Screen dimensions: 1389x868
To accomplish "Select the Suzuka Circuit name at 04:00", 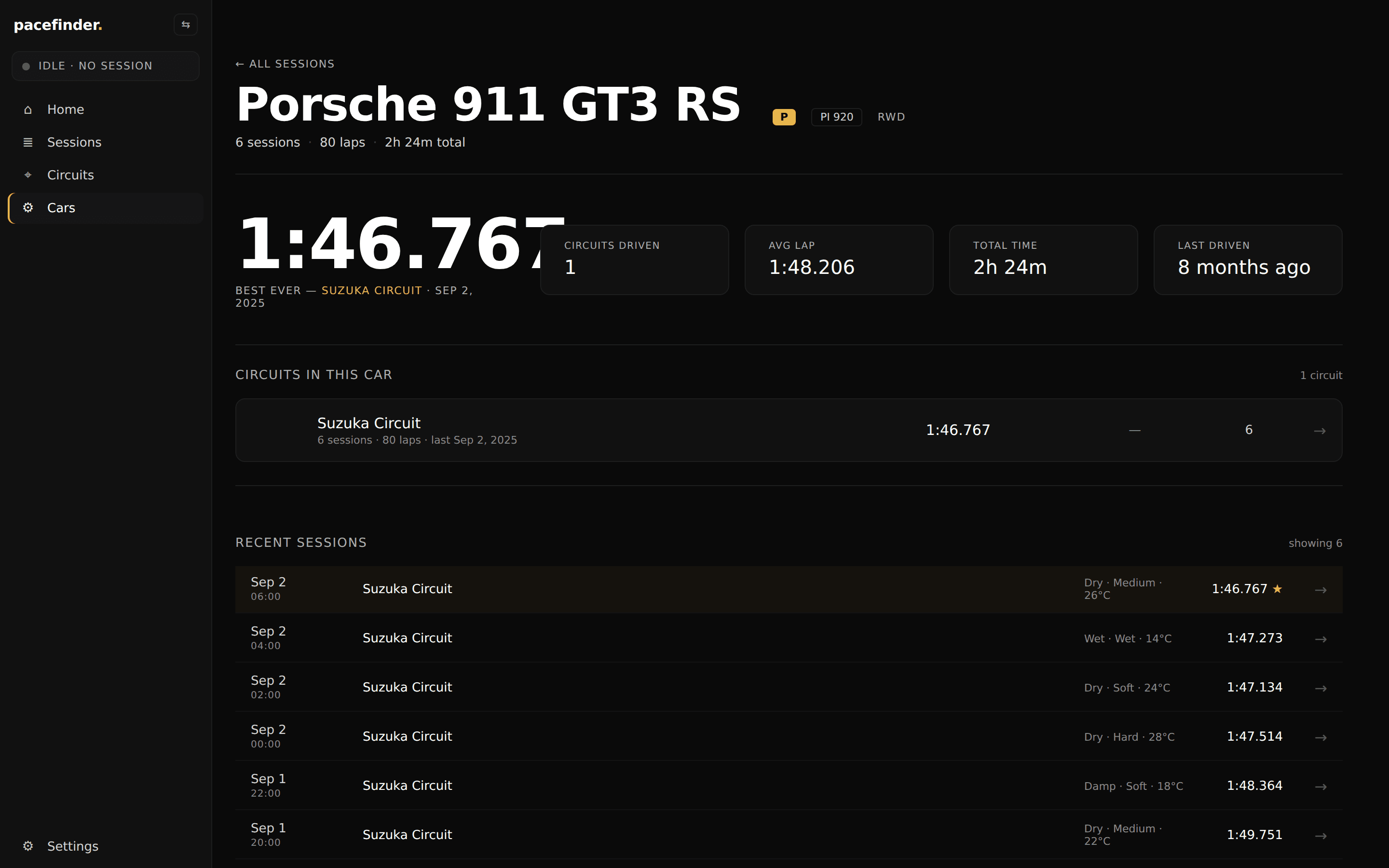I will click(407, 638).
